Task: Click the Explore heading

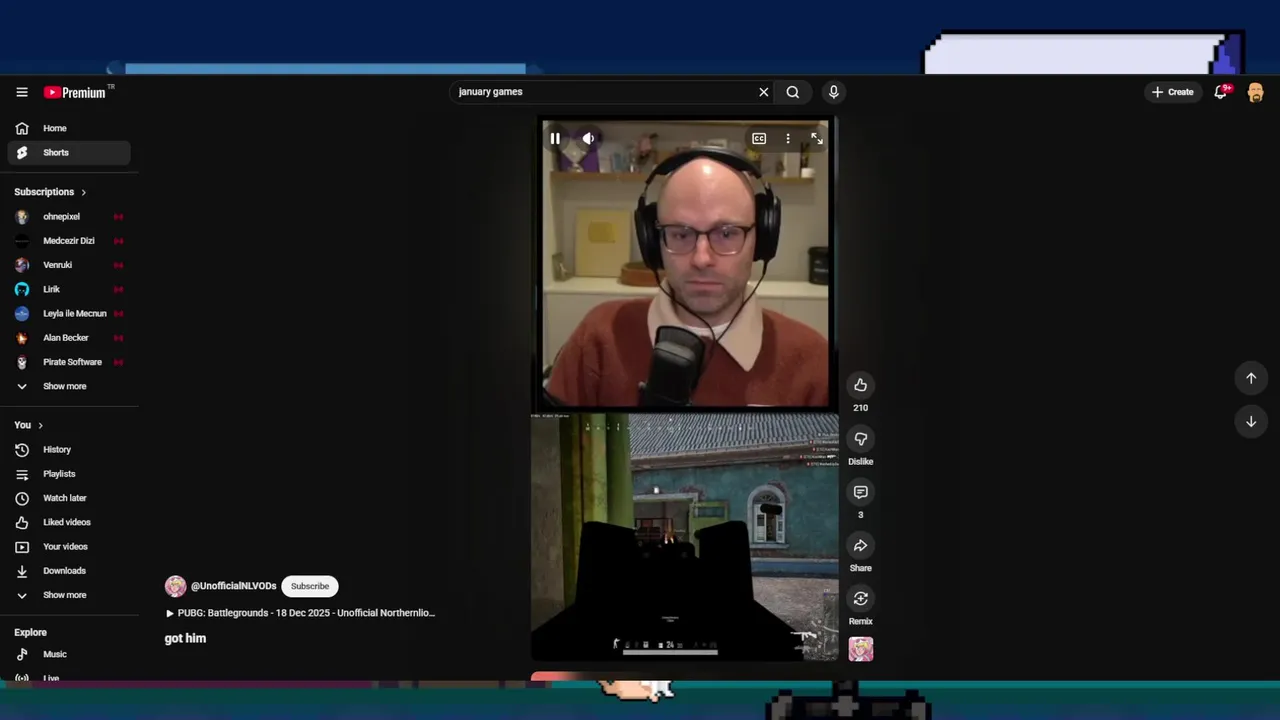Action: click(30, 632)
